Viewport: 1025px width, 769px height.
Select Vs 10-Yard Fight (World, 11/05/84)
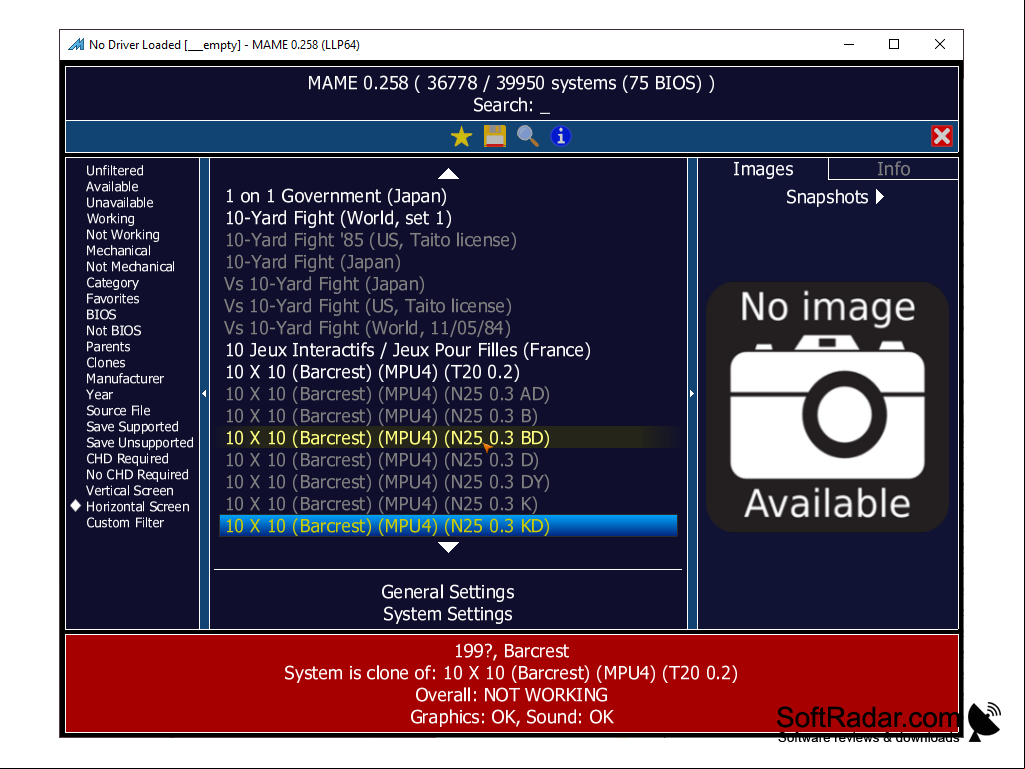[448, 328]
